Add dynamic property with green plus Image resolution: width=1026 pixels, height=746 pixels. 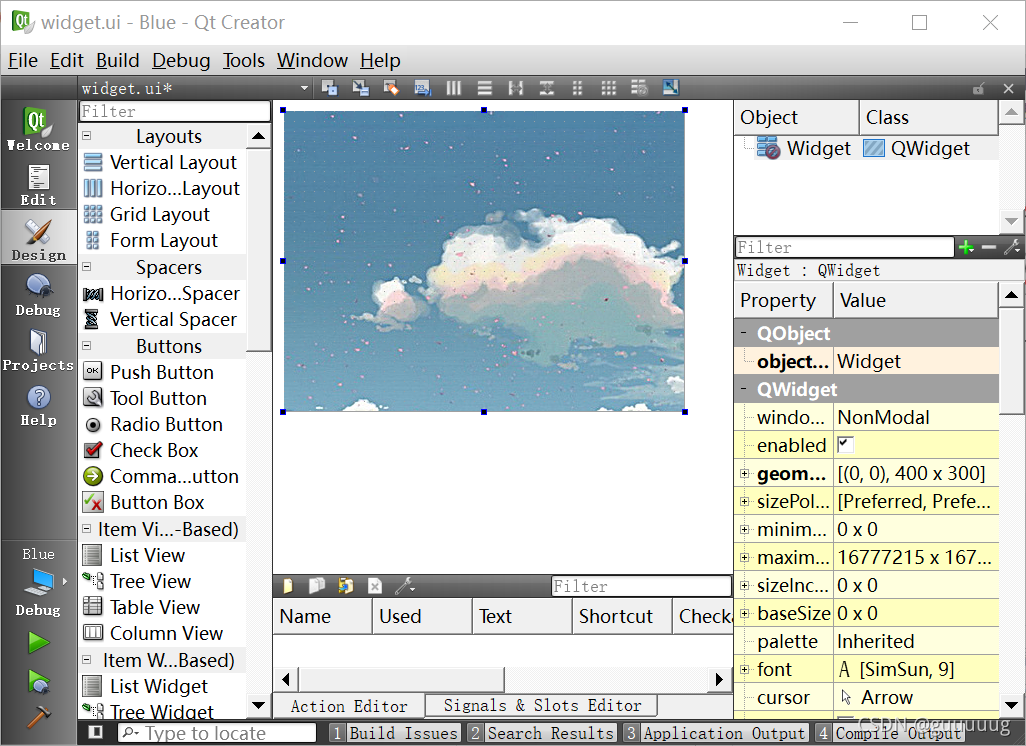point(966,247)
